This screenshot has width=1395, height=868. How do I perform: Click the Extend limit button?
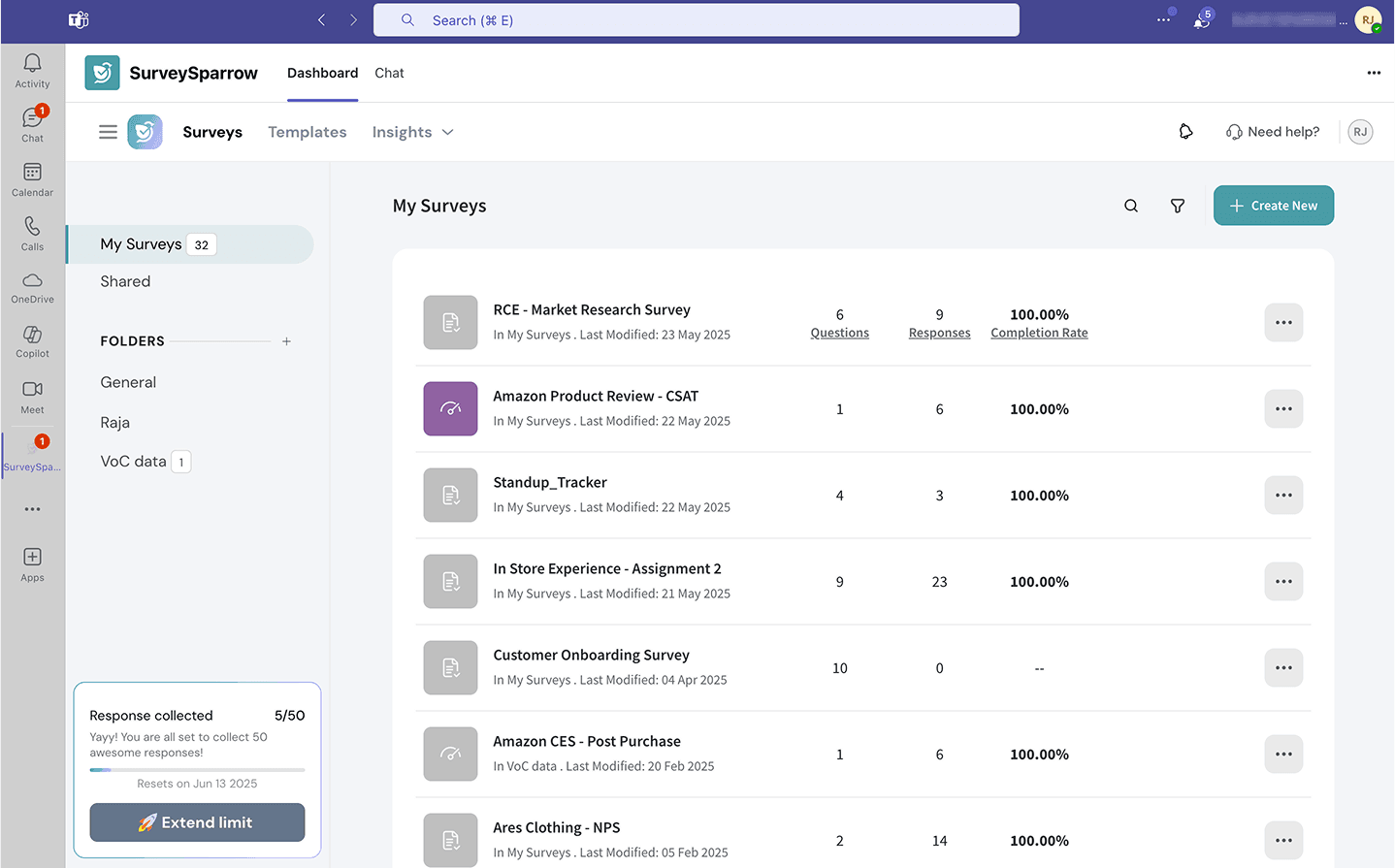(197, 822)
